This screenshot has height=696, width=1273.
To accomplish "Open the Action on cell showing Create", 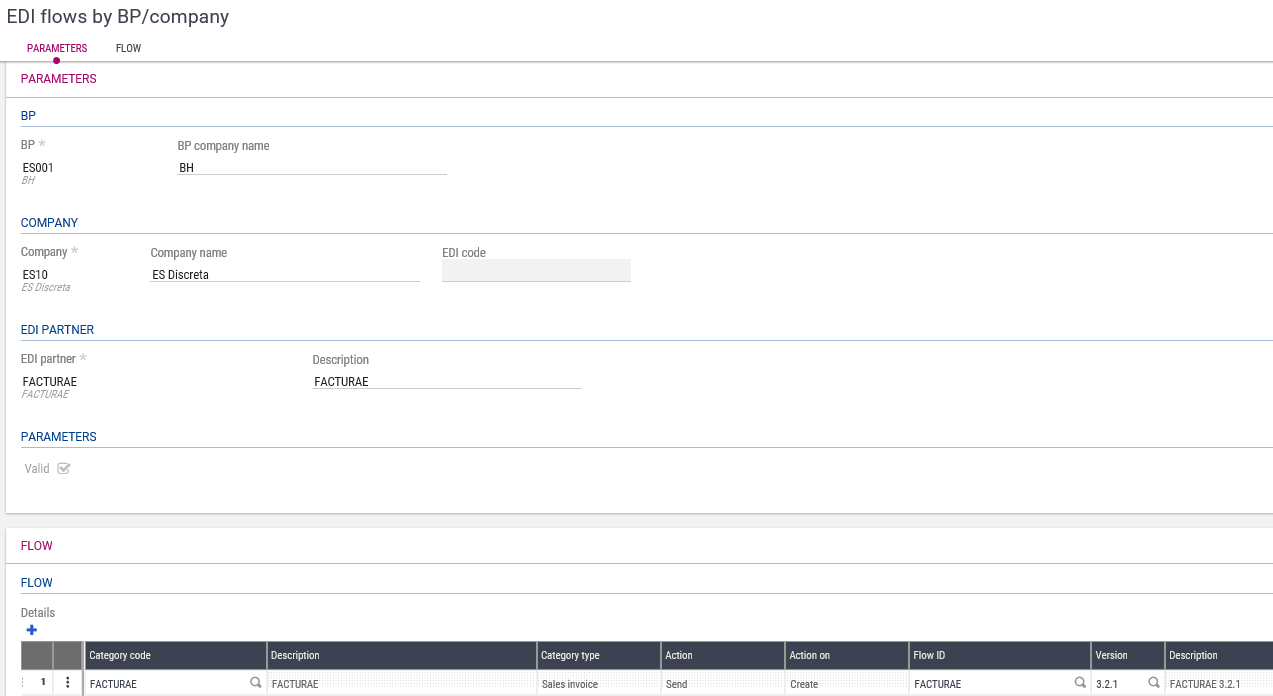I will tap(846, 684).
